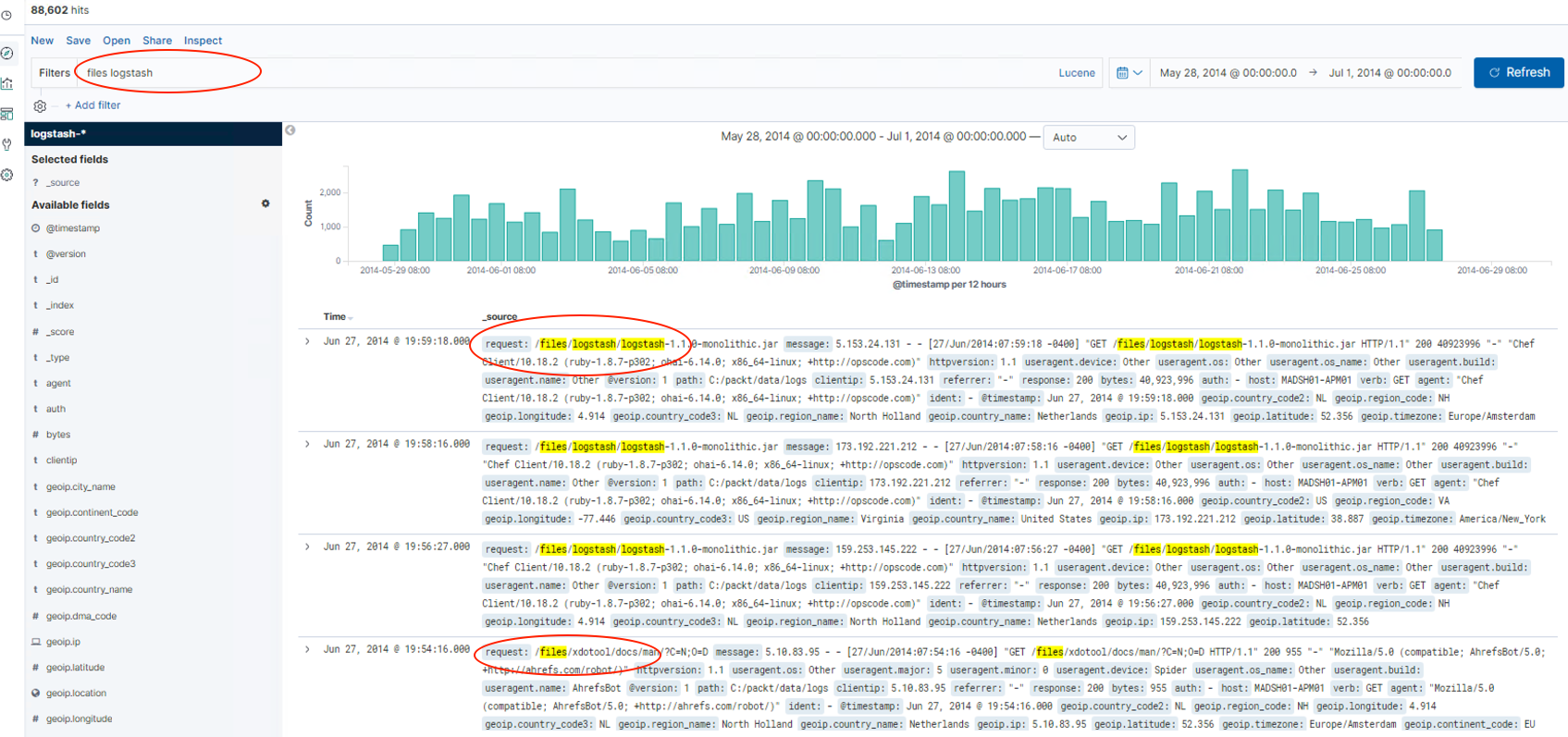The image size is (1568, 737).
Task: Select the bytes field
Action: click(58, 435)
